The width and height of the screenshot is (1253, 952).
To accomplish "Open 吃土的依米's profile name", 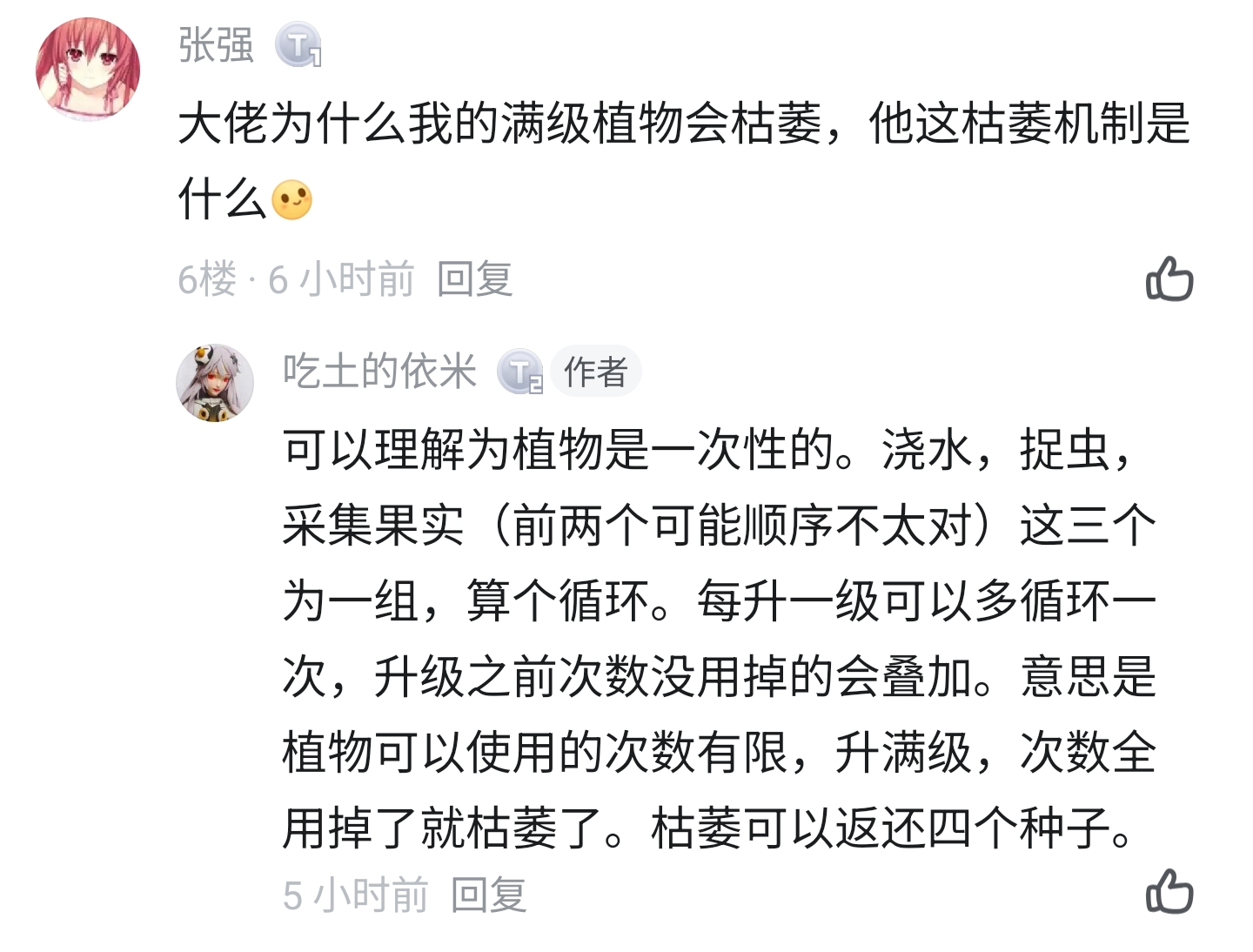I will 379,372.
